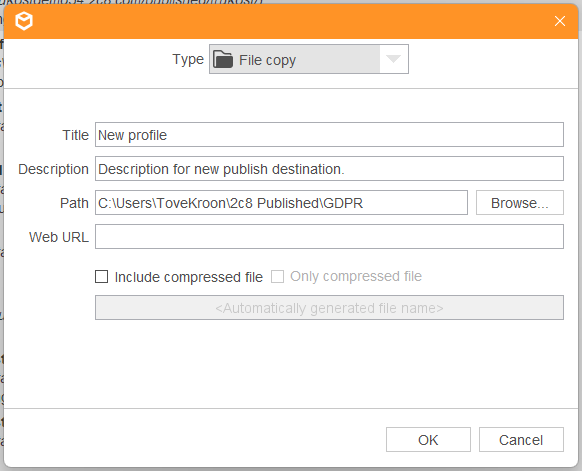582x471 pixels.
Task: Click the Description label
Action: point(53,169)
